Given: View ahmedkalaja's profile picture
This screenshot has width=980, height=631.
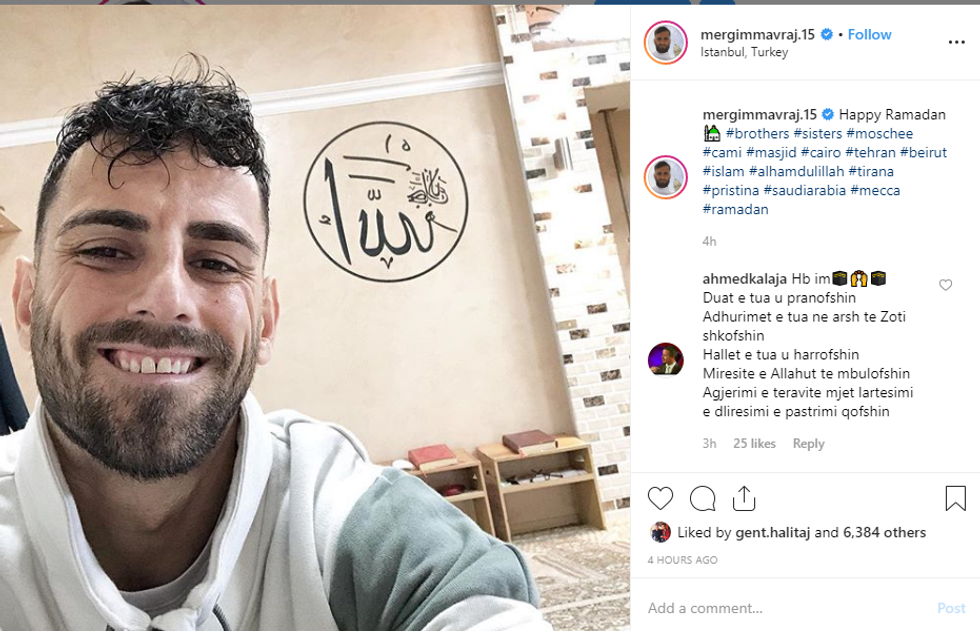Looking at the screenshot, I should 666,360.
